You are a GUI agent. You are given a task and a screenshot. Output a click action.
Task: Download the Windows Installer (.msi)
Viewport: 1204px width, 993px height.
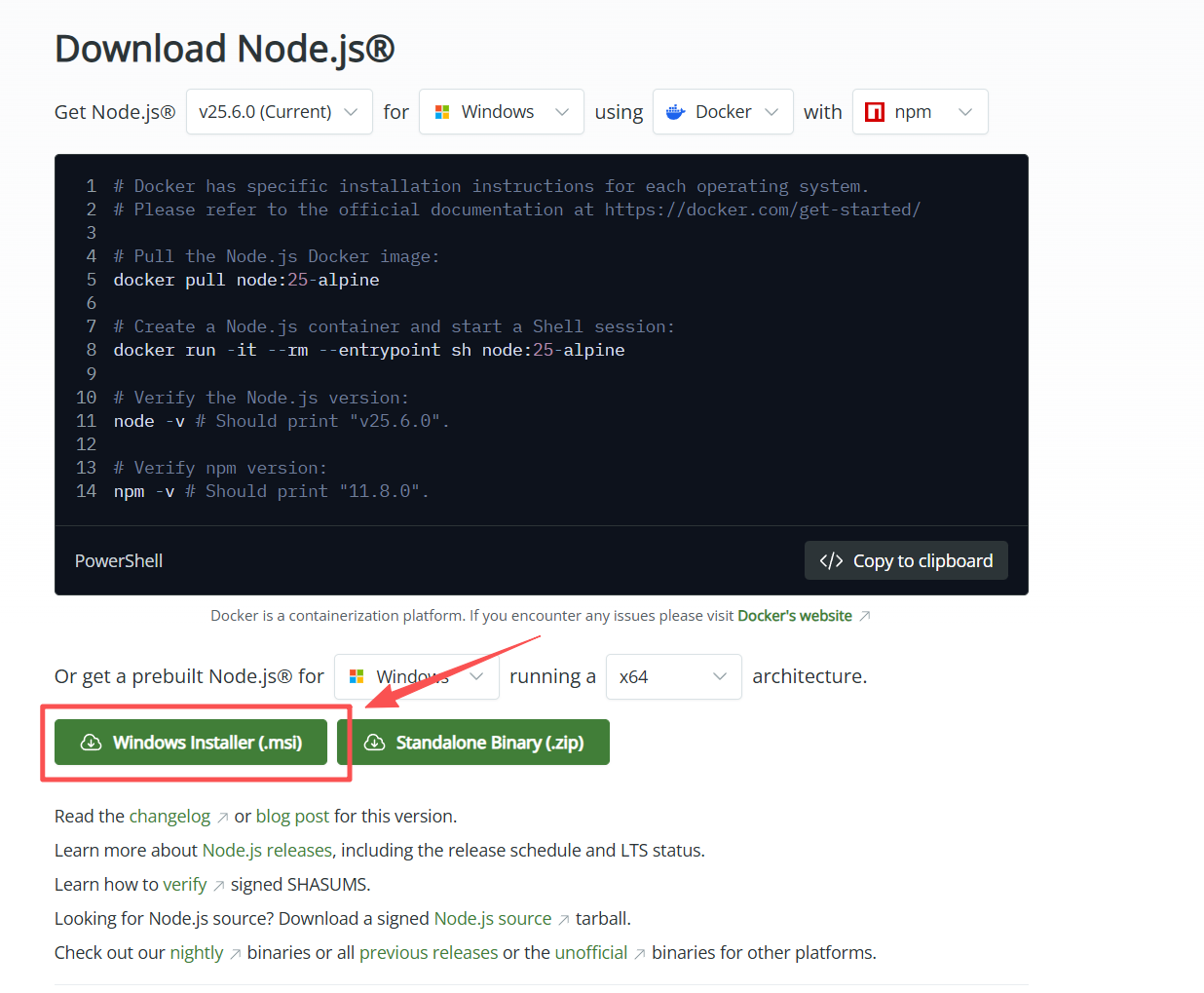click(191, 743)
